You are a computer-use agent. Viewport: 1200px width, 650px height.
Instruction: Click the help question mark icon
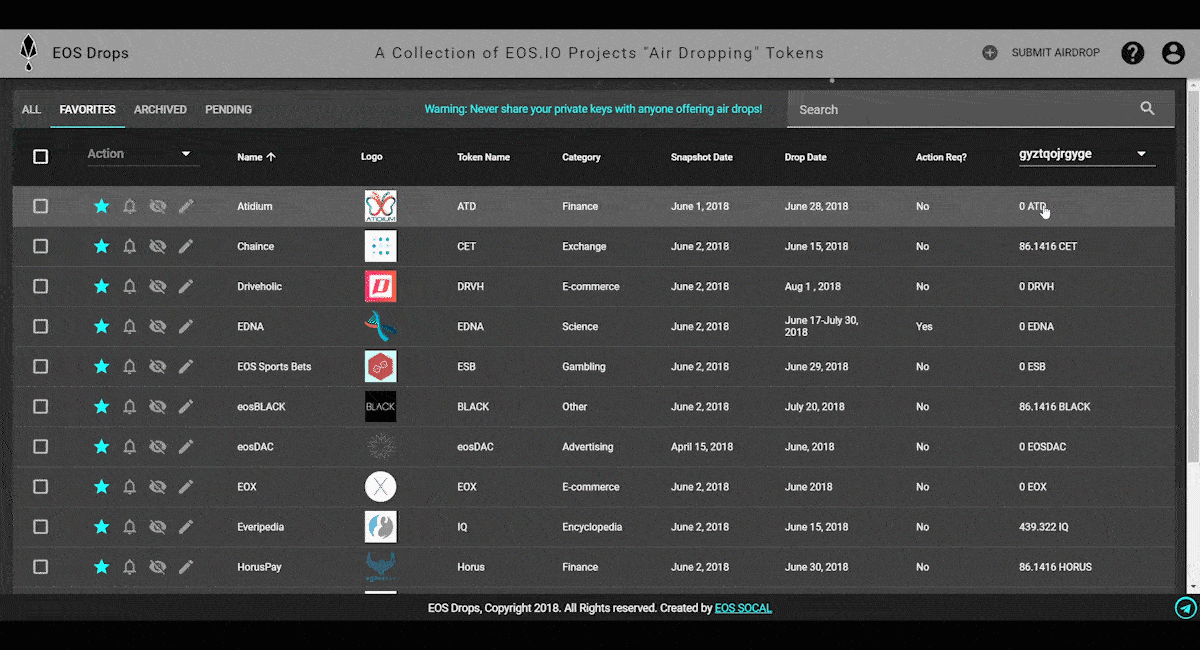click(x=1132, y=53)
